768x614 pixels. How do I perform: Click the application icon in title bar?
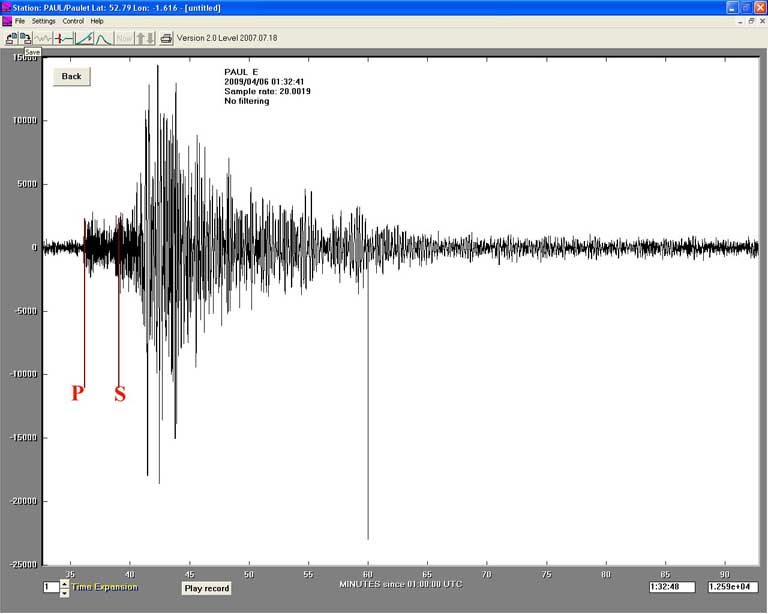click(6, 7)
